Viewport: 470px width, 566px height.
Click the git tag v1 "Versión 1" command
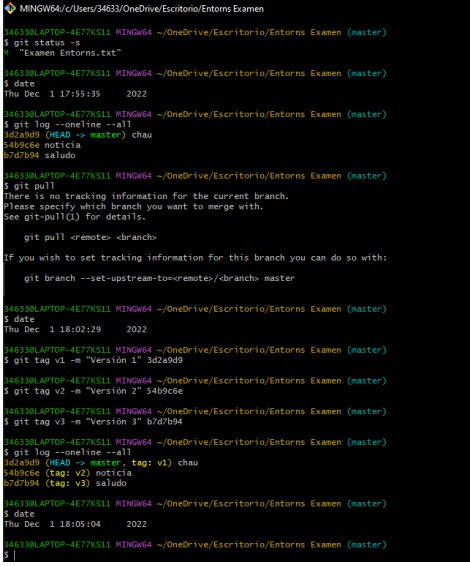pos(93,360)
